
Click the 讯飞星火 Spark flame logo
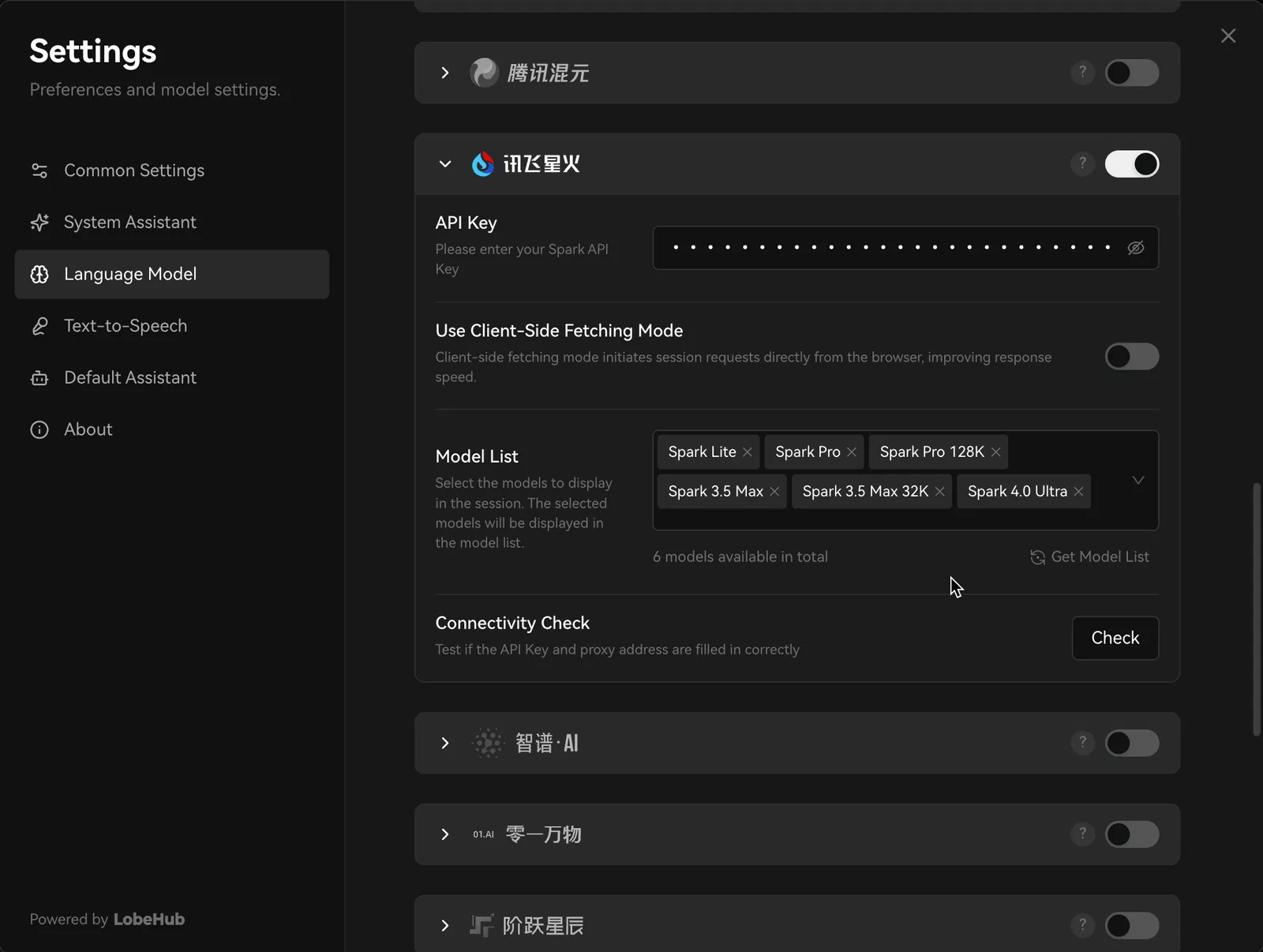[x=482, y=164]
